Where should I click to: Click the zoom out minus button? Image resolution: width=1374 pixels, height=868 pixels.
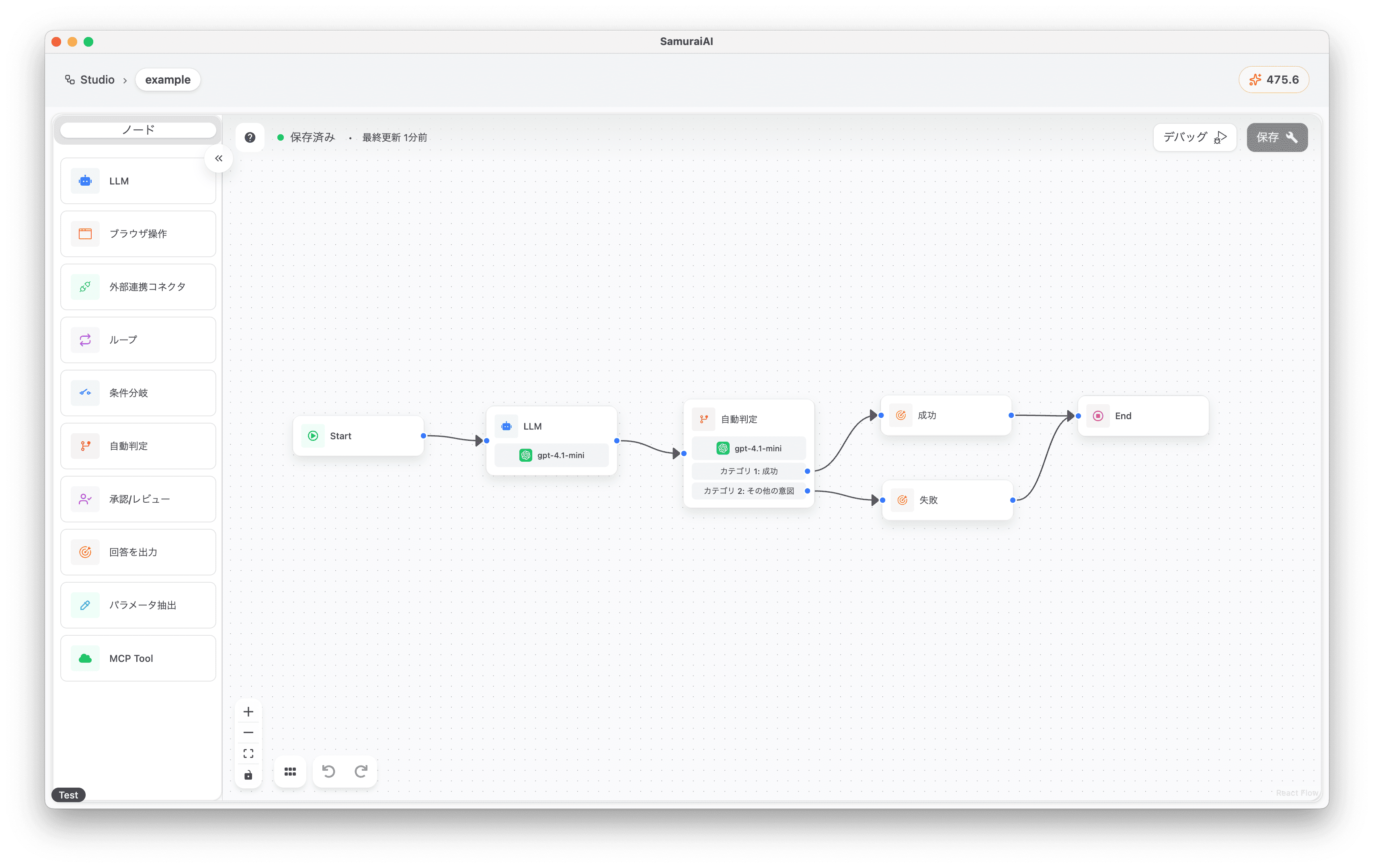tap(248, 733)
